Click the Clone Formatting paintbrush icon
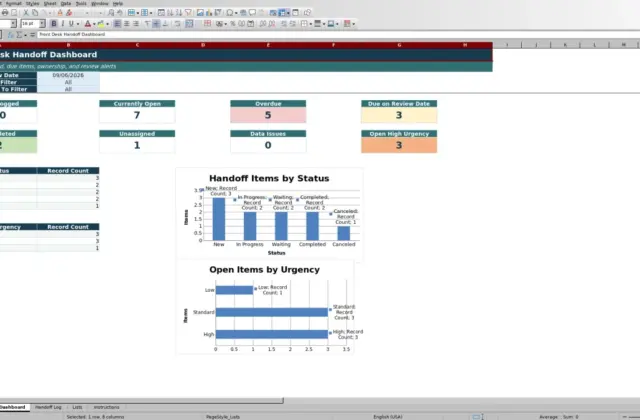This screenshot has width=640, height=420. (x=60, y=13)
